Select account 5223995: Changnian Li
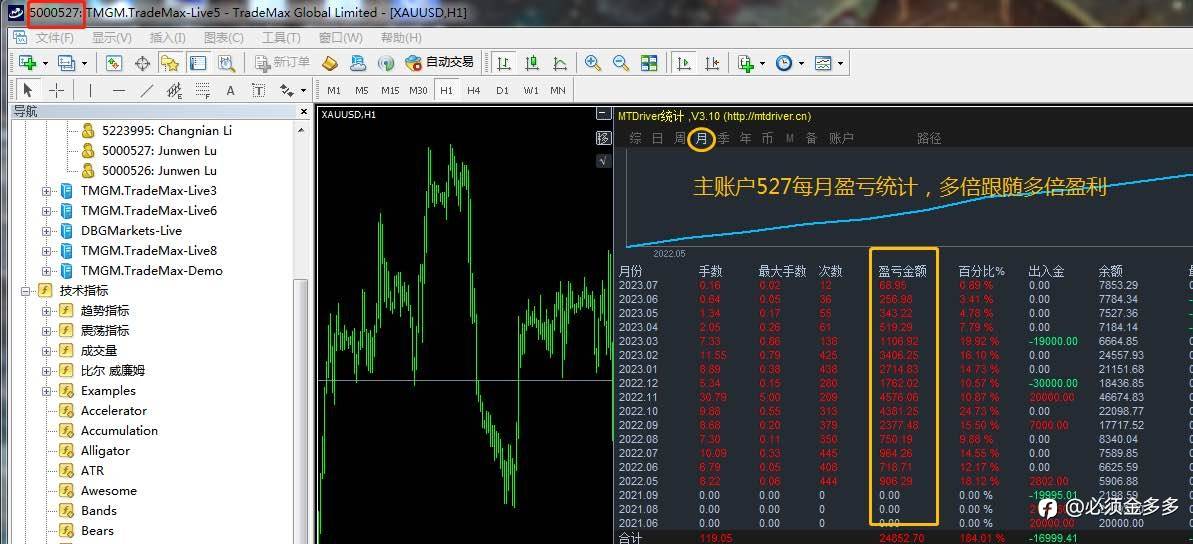This screenshot has height=544, width=1193. click(x=167, y=131)
